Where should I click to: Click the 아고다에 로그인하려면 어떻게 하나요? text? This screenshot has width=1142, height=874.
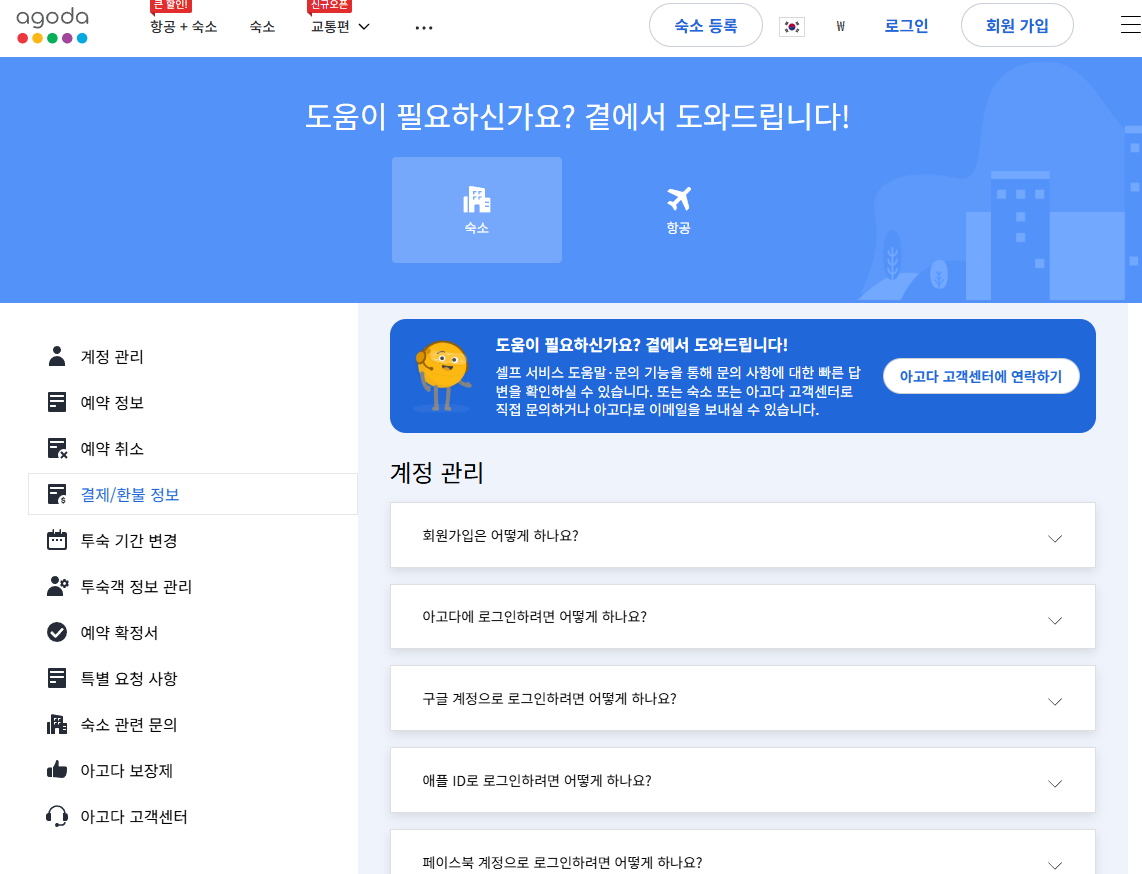pyautogui.click(x=535, y=617)
